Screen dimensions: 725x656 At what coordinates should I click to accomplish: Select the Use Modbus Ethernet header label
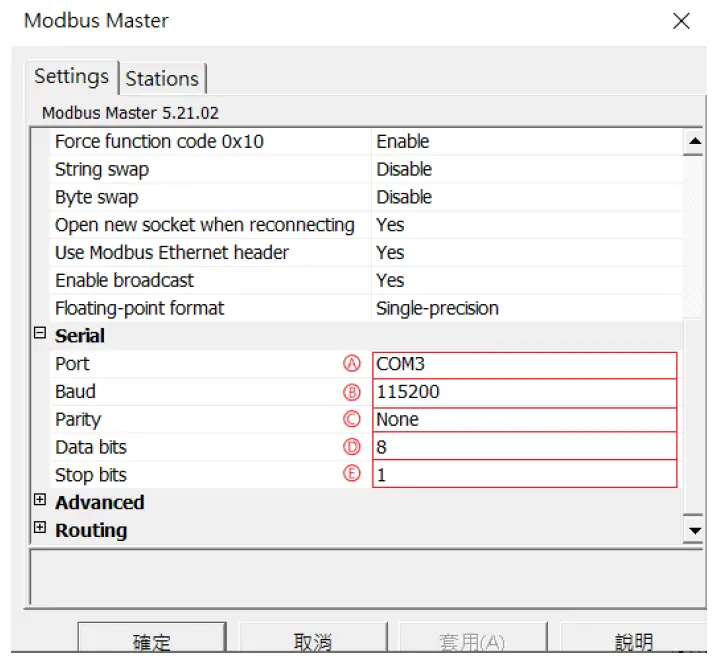coord(172,253)
